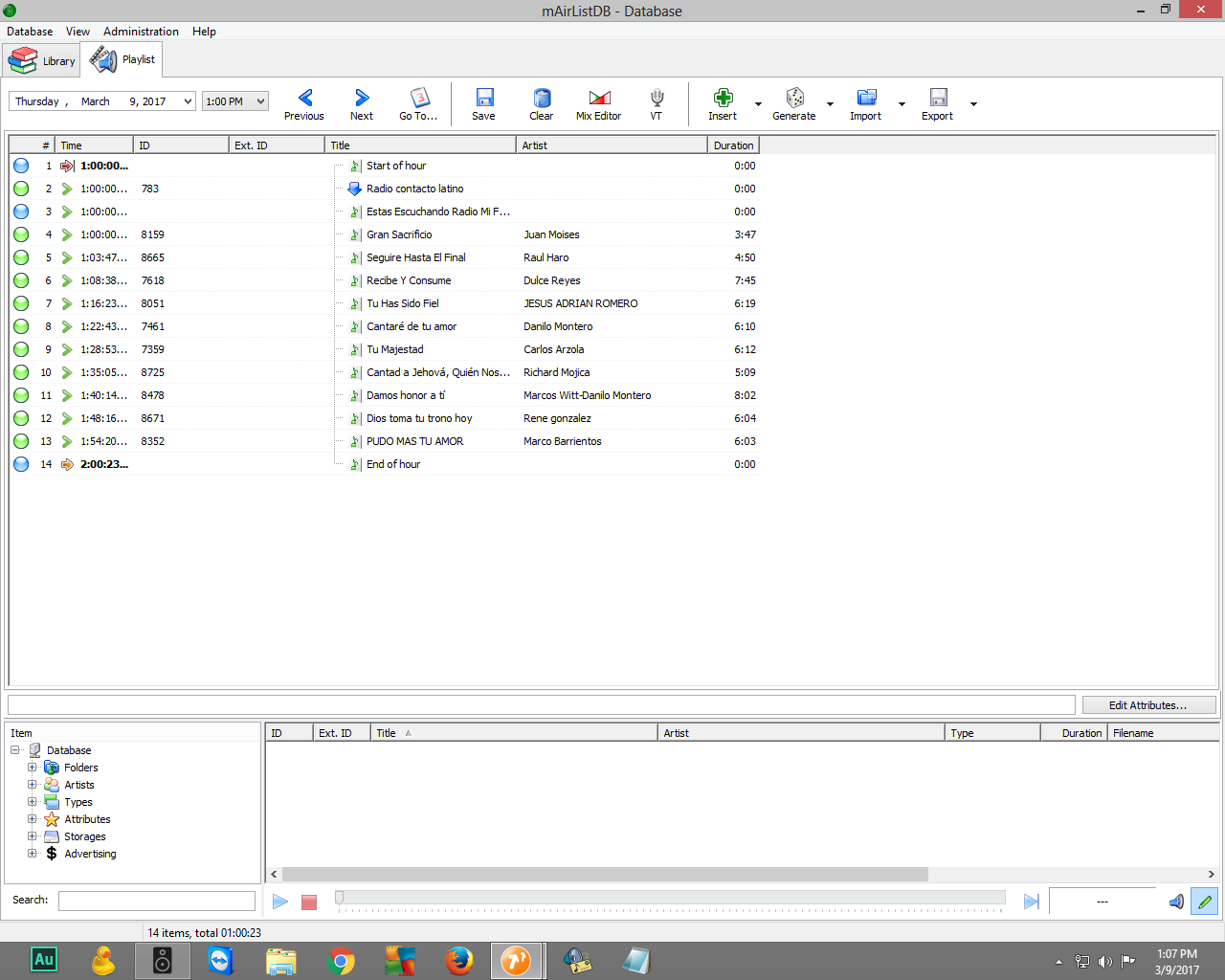Open Adobe Audition from the taskbar
Viewport: 1225px width, 980px height.
pyautogui.click(x=44, y=960)
